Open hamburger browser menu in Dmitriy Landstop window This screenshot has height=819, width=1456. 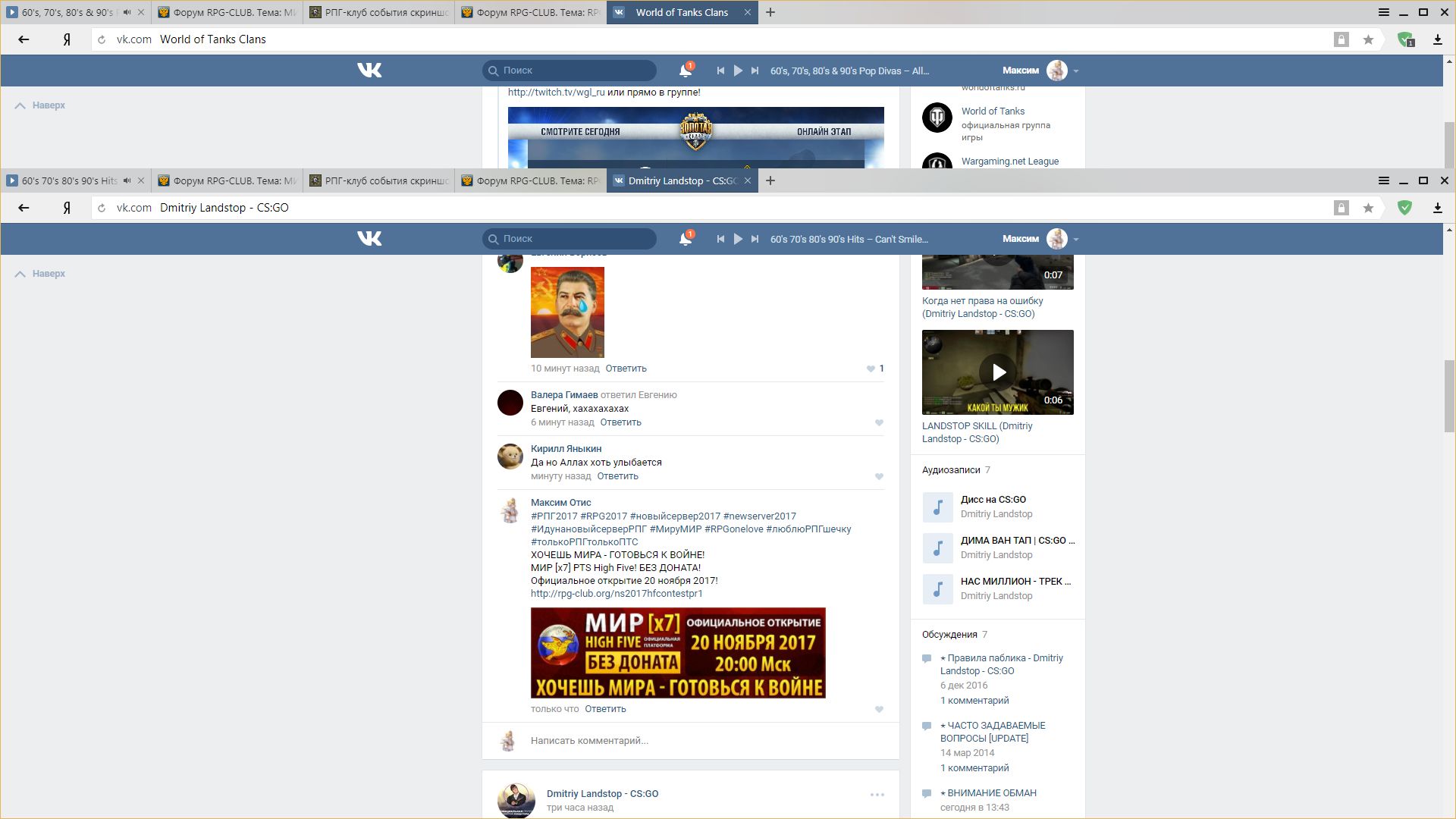coord(1383,180)
